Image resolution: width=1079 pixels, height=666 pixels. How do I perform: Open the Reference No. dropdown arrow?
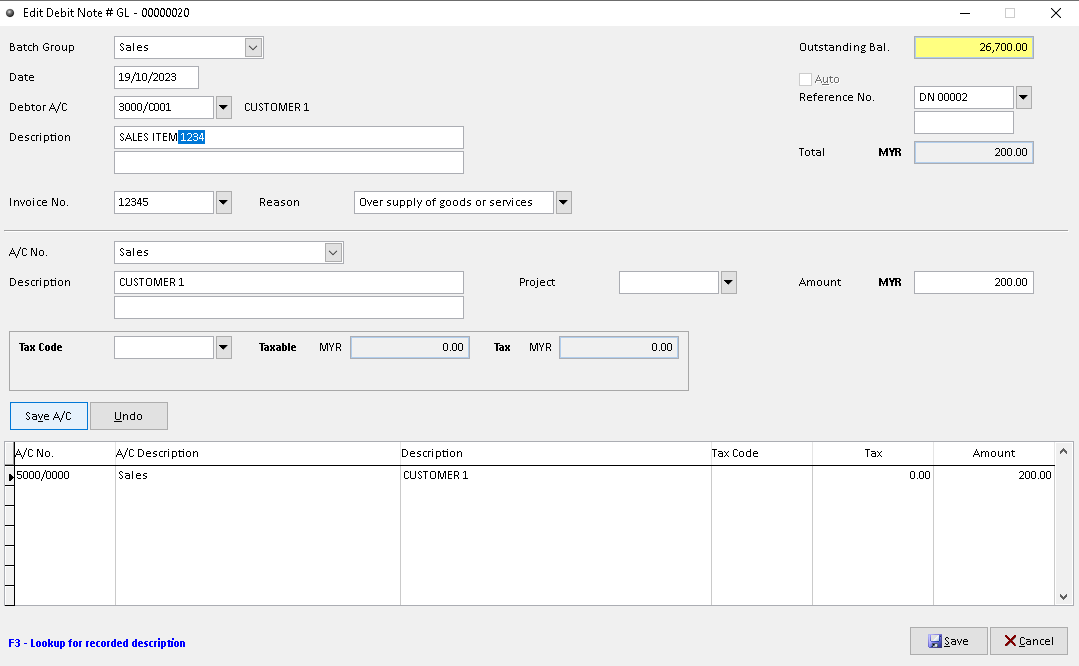(1023, 97)
